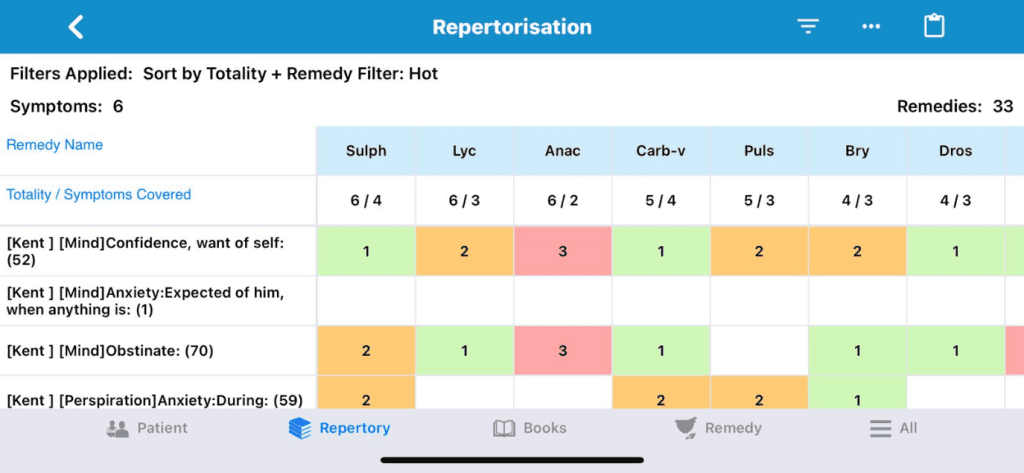Viewport: 1024px width, 473px height.
Task: Tap Totality / Symptoms Covered link
Action: (x=99, y=195)
